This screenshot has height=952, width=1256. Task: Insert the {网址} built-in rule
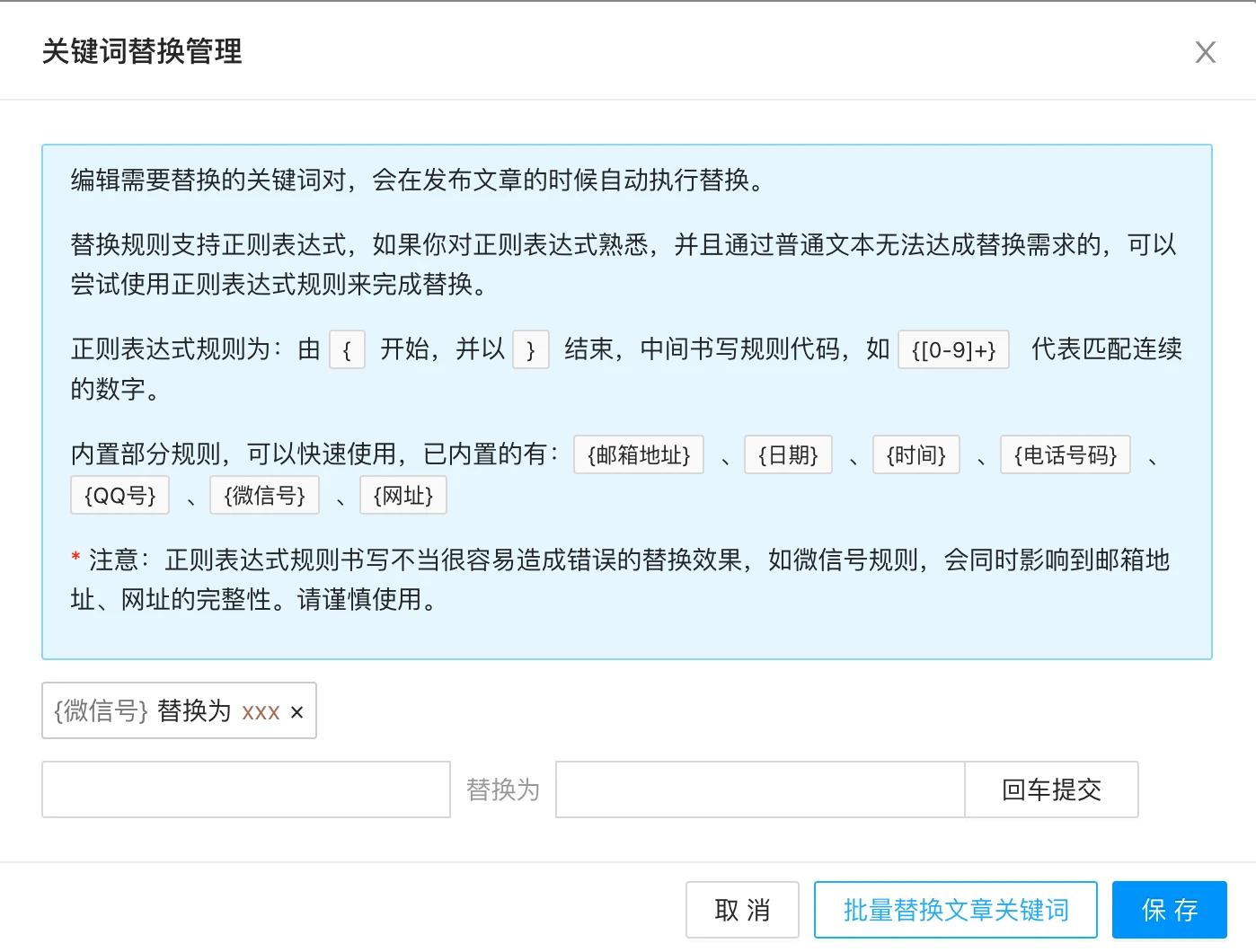[x=402, y=495]
